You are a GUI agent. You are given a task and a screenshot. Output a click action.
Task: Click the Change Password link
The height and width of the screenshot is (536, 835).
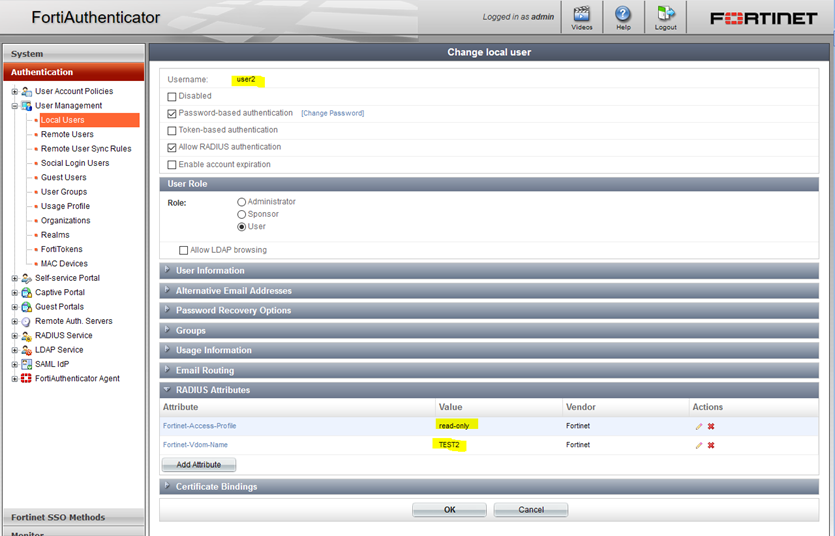[x=332, y=114]
